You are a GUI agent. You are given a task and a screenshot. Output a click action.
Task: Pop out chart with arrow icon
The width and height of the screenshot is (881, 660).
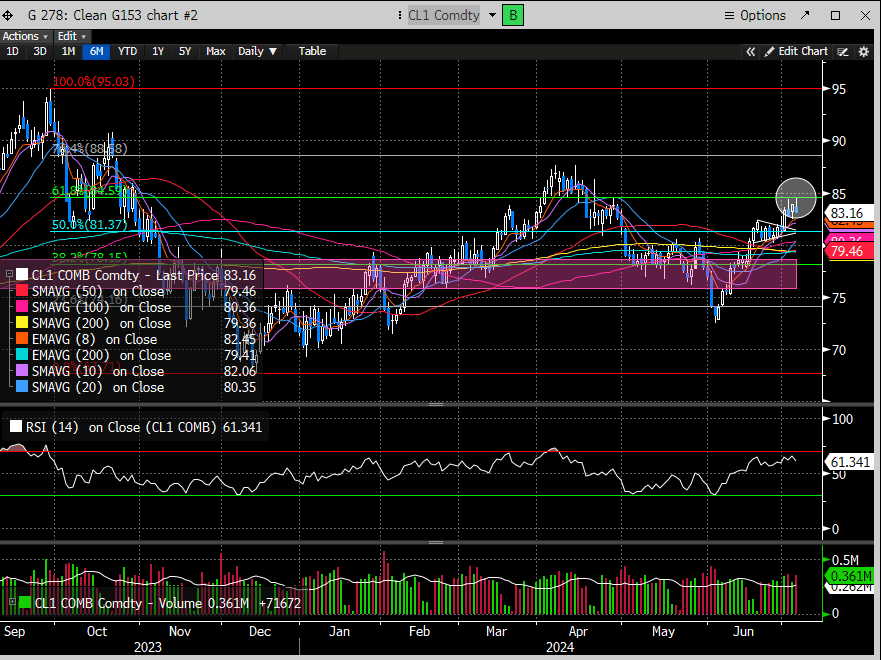(805, 15)
